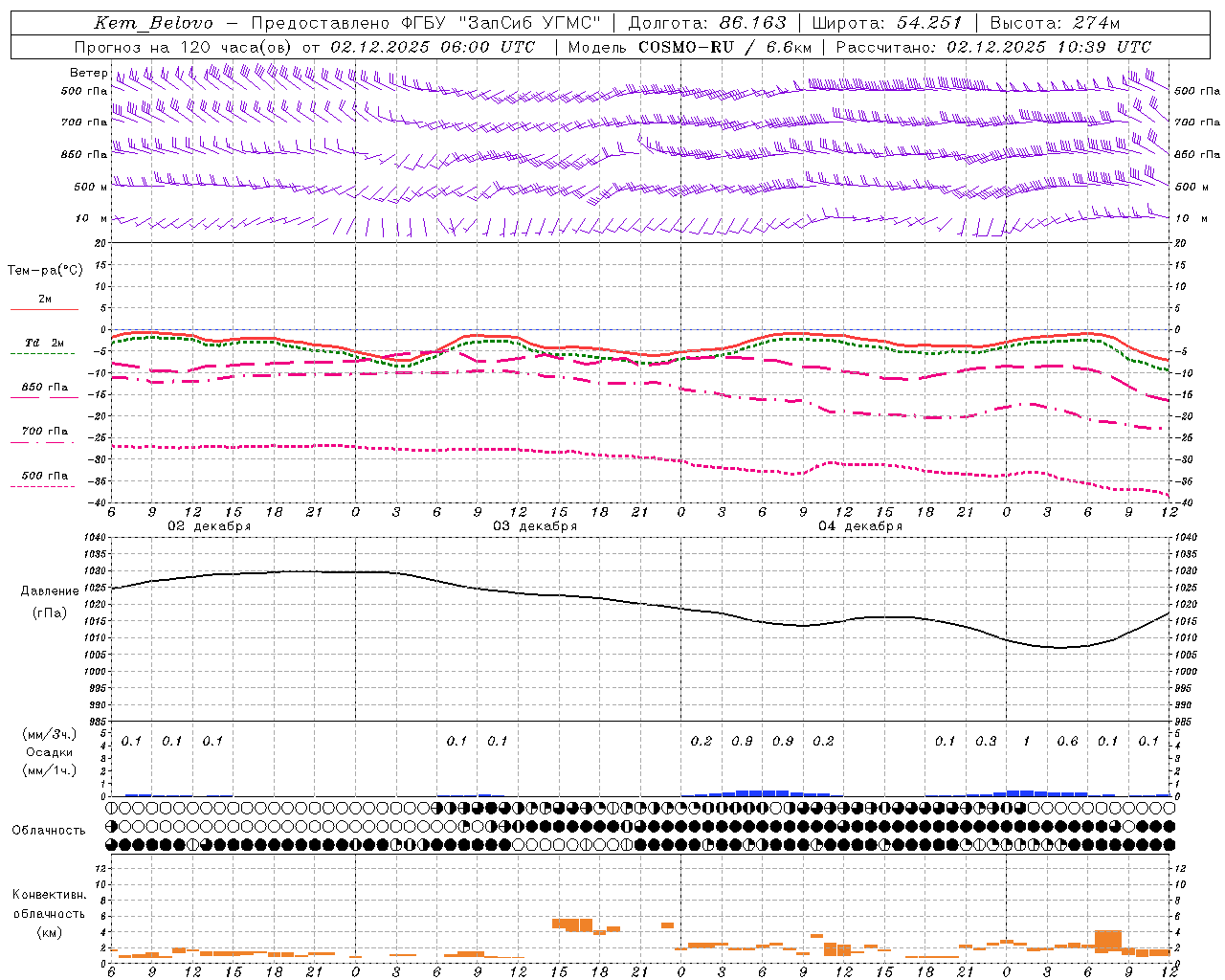Click the longitude value Долгота: 86.163

(706, 23)
